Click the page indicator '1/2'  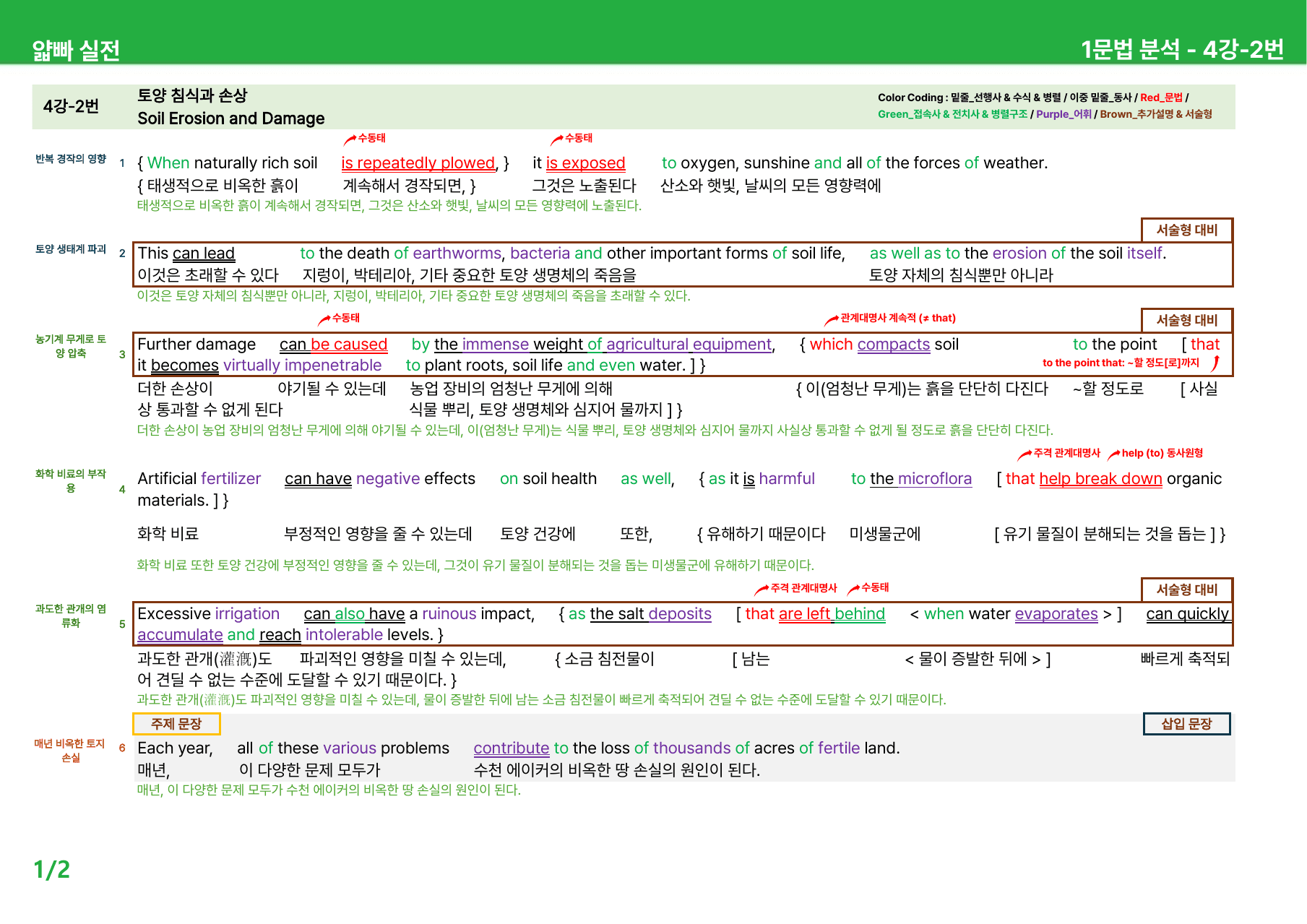52,869
